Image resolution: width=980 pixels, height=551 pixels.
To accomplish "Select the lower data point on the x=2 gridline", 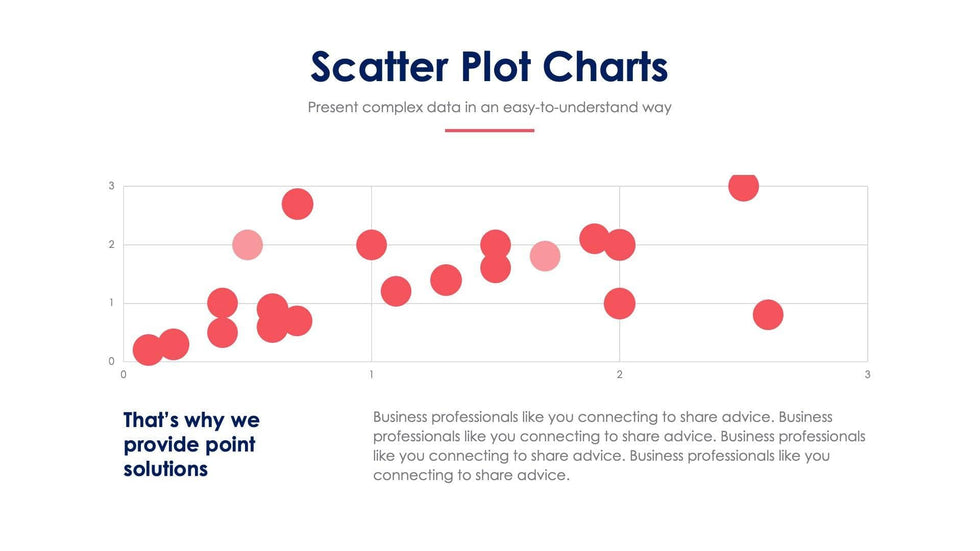I will (620, 303).
